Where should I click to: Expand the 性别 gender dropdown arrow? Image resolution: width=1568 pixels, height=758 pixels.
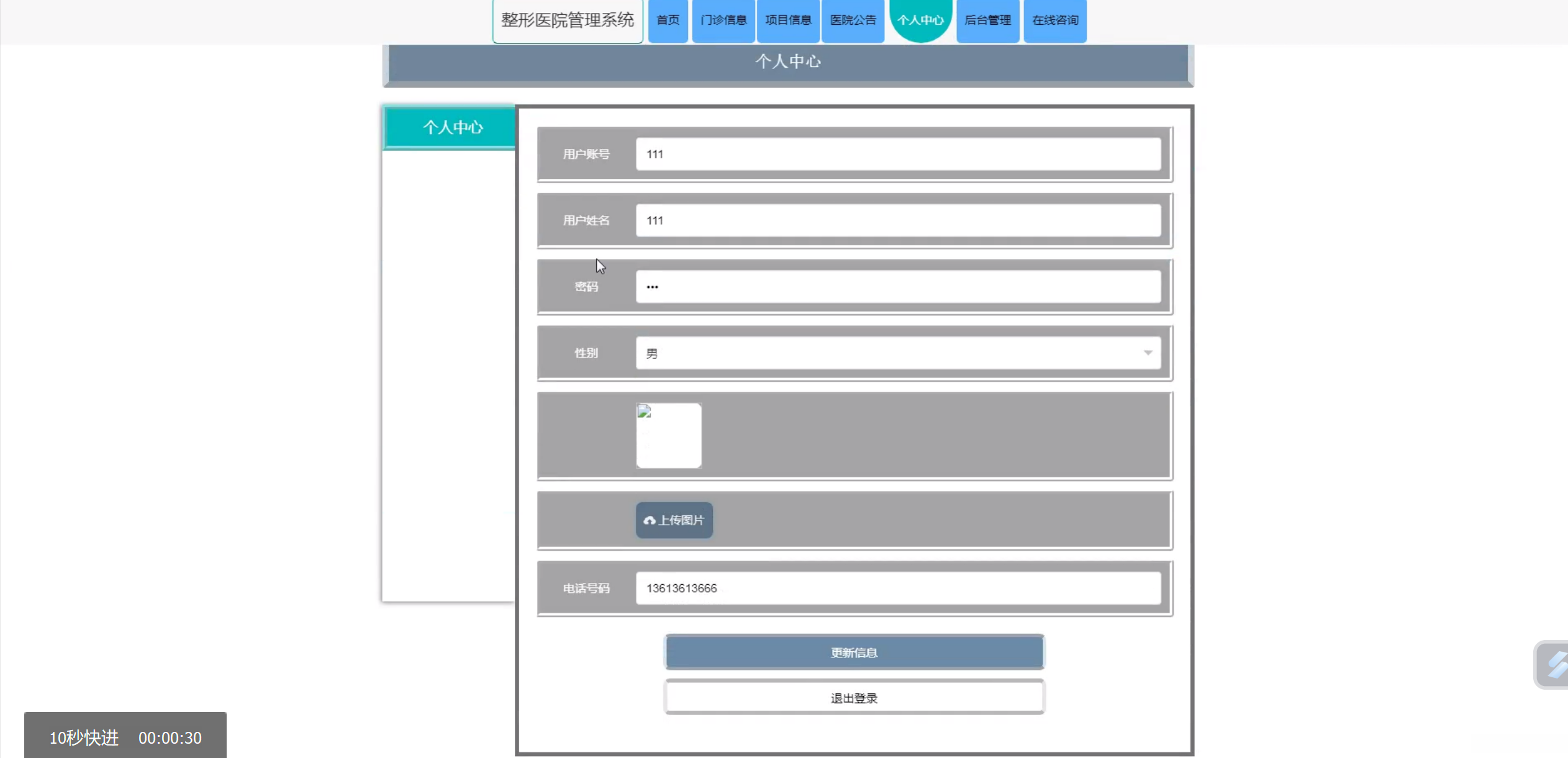1148,353
